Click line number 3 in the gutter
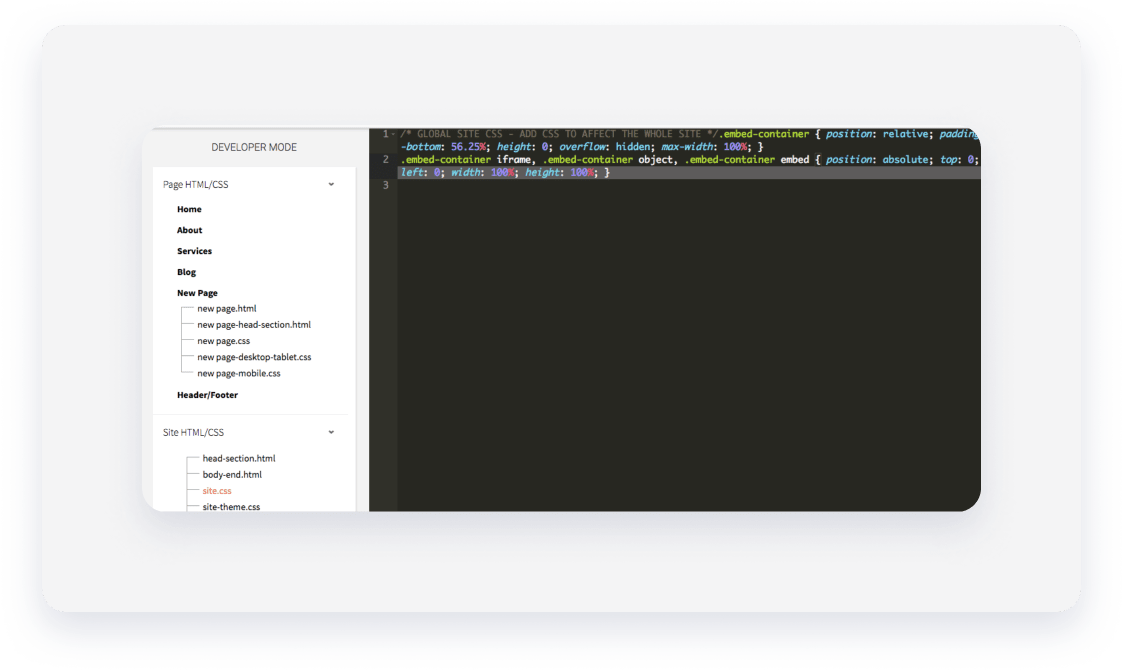The width and height of the screenshot is (1123, 671). tap(386, 185)
